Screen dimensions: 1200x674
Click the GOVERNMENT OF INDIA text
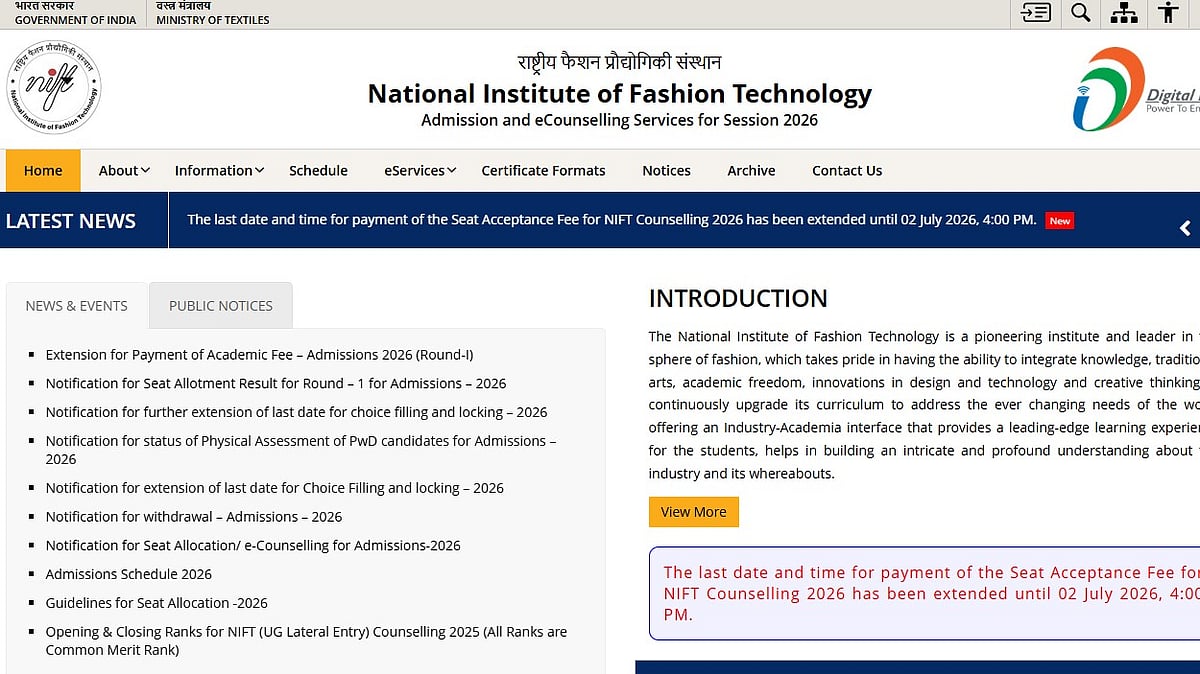pos(75,20)
